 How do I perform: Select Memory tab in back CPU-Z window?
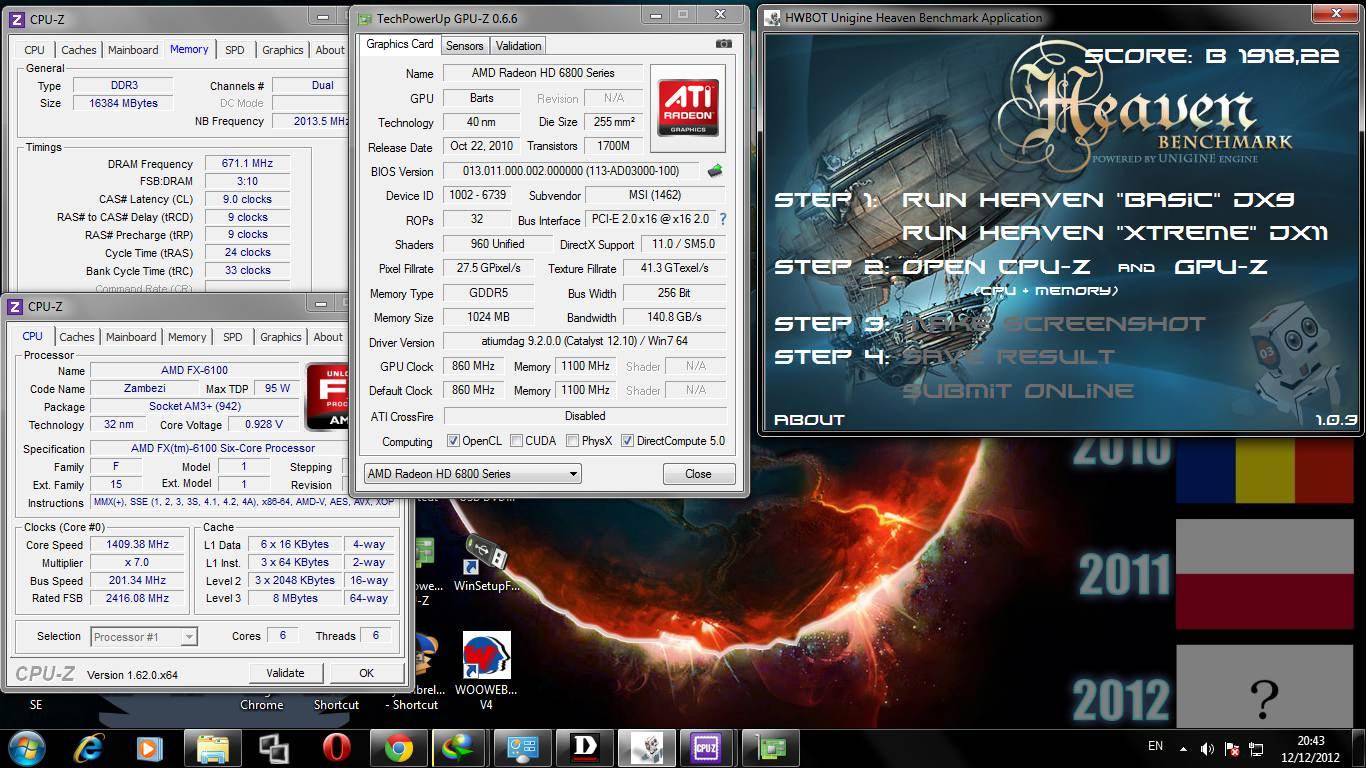click(189, 49)
